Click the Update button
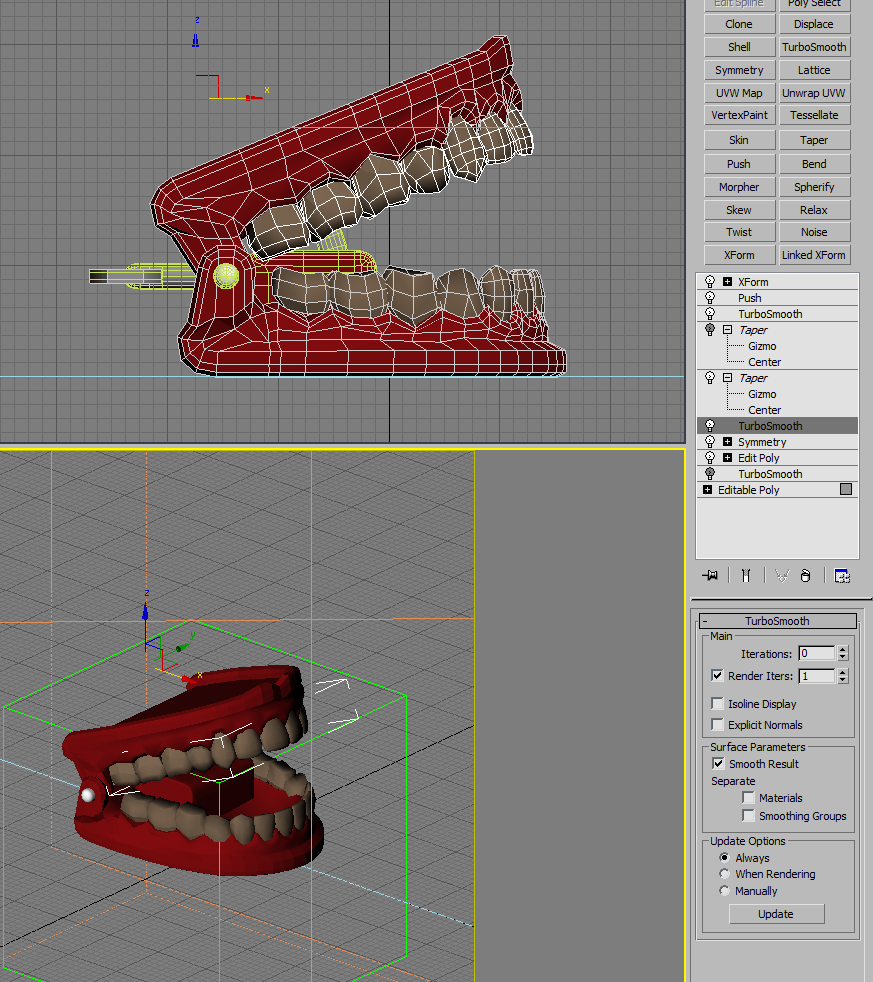Screen dimensions: 873x982 point(776,914)
